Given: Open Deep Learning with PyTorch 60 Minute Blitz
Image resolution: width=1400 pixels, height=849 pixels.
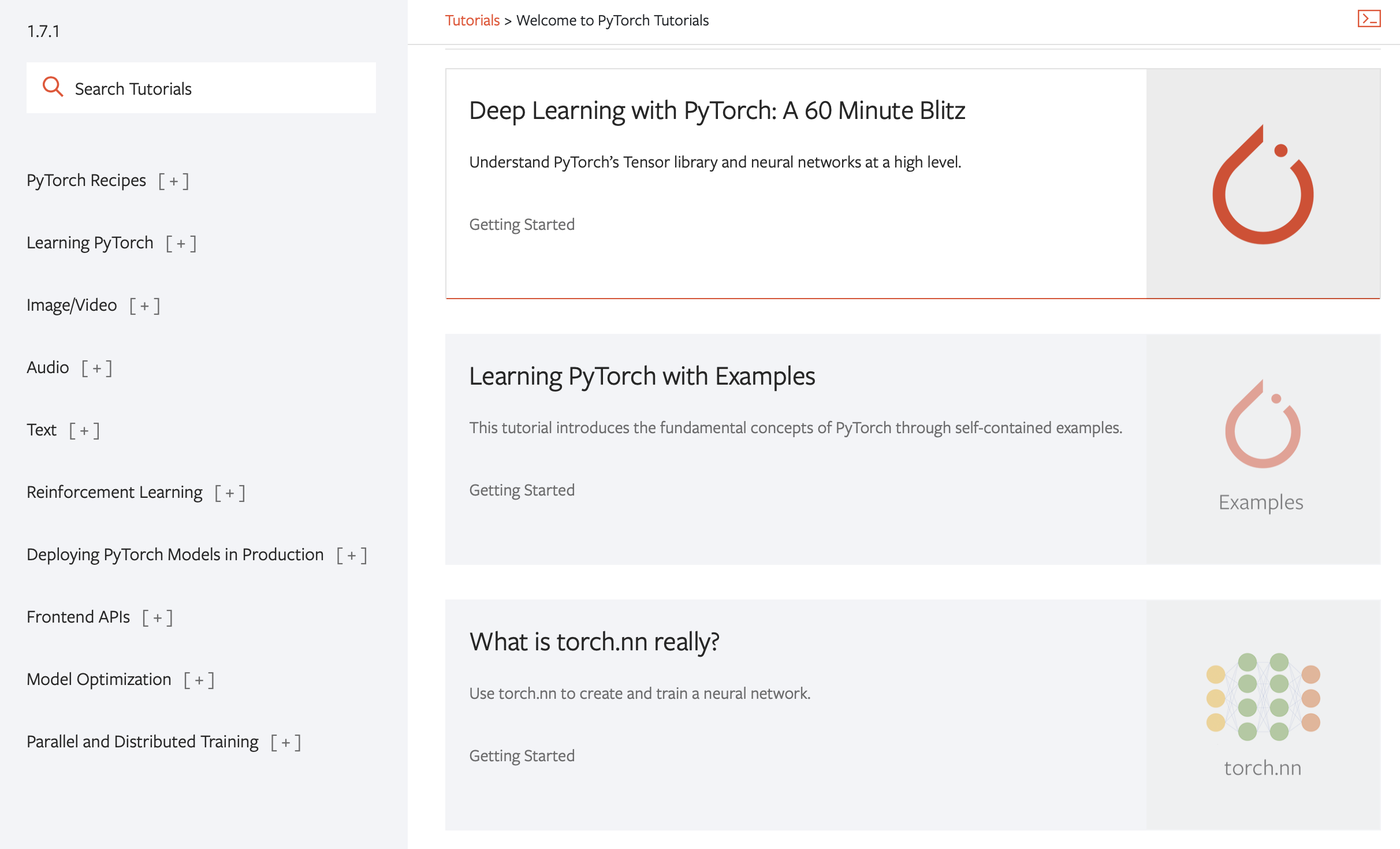Looking at the screenshot, I should tap(717, 110).
